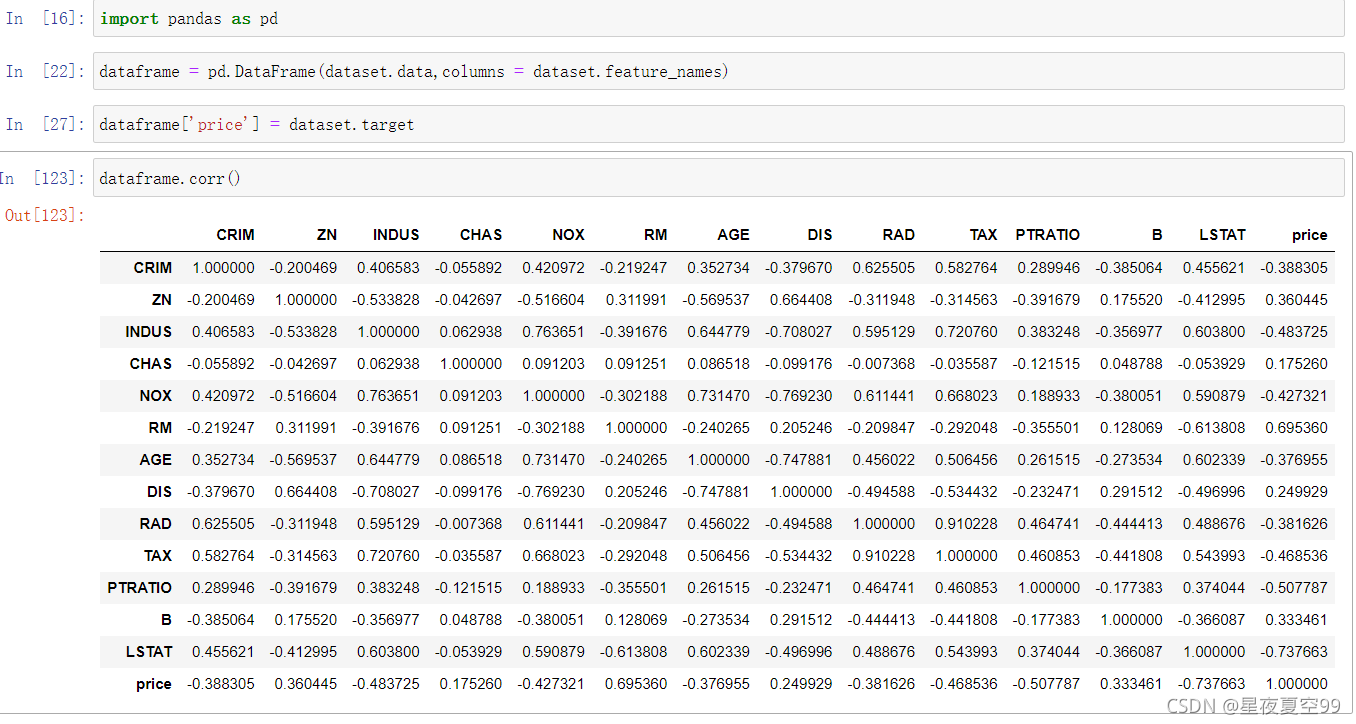Click the 0.333461 value in B row
Image resolution: width=1356 pixels, height=724 pixels.
click(1296, 620)
